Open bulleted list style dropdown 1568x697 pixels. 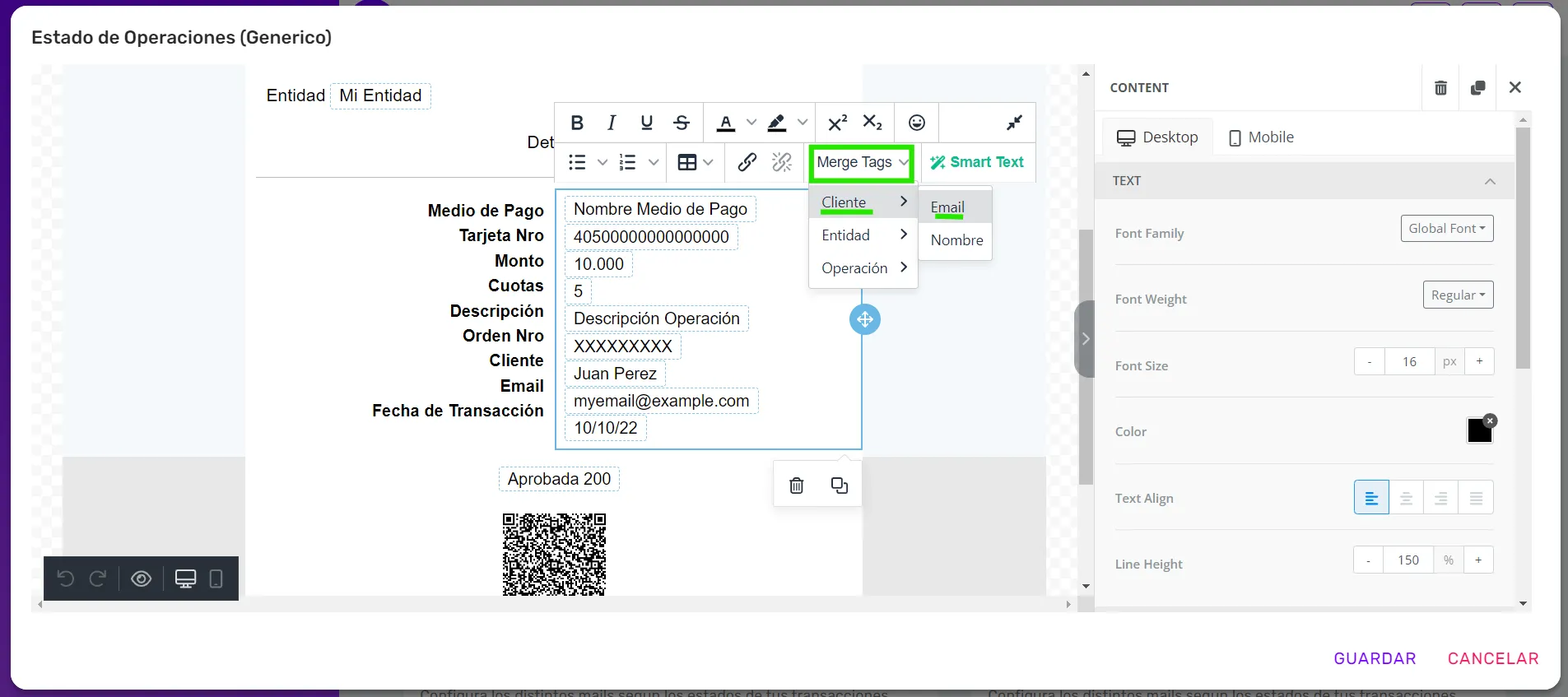click(x=603, y=162)
